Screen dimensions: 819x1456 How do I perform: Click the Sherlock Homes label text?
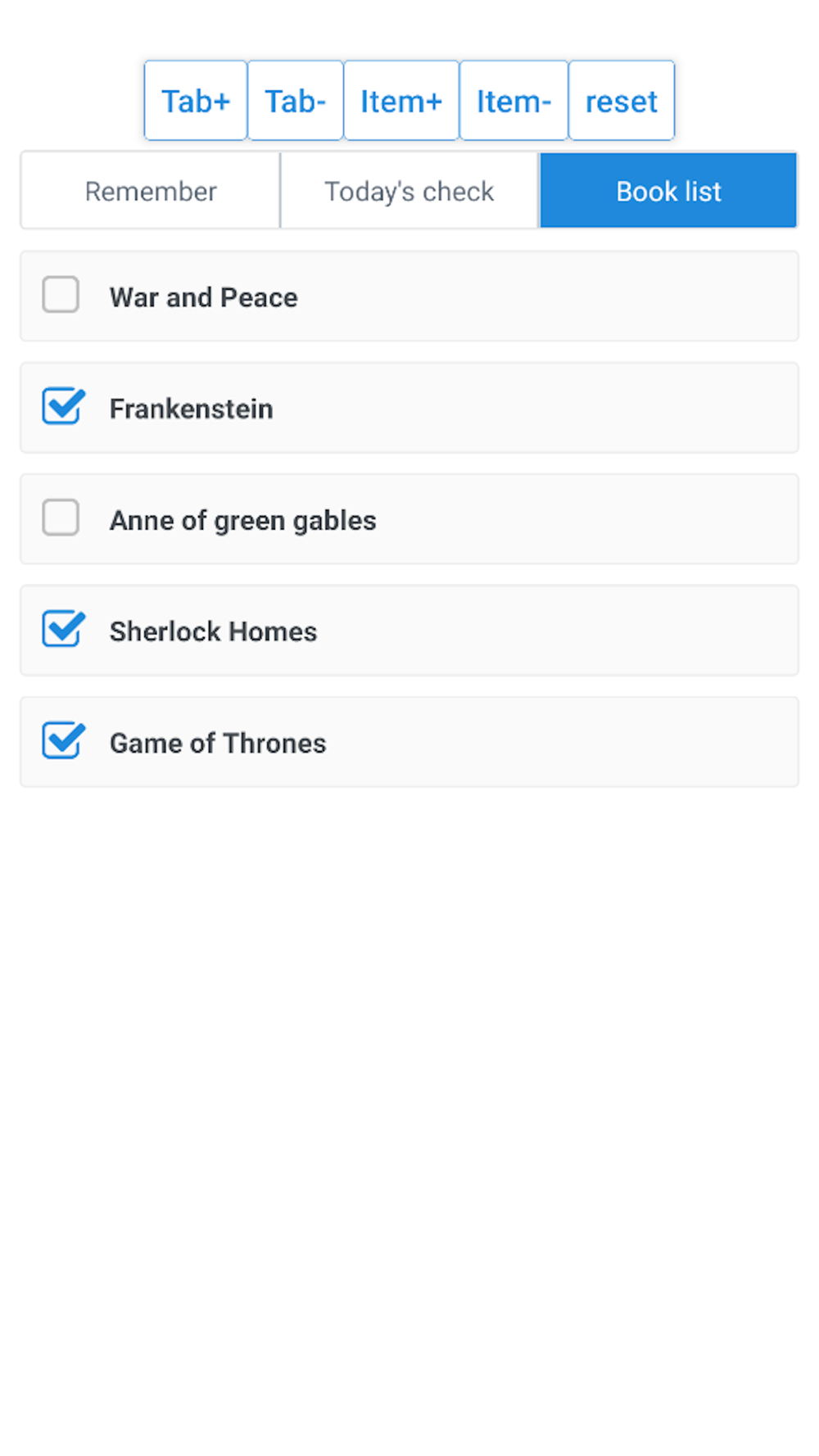pos(213,631)
